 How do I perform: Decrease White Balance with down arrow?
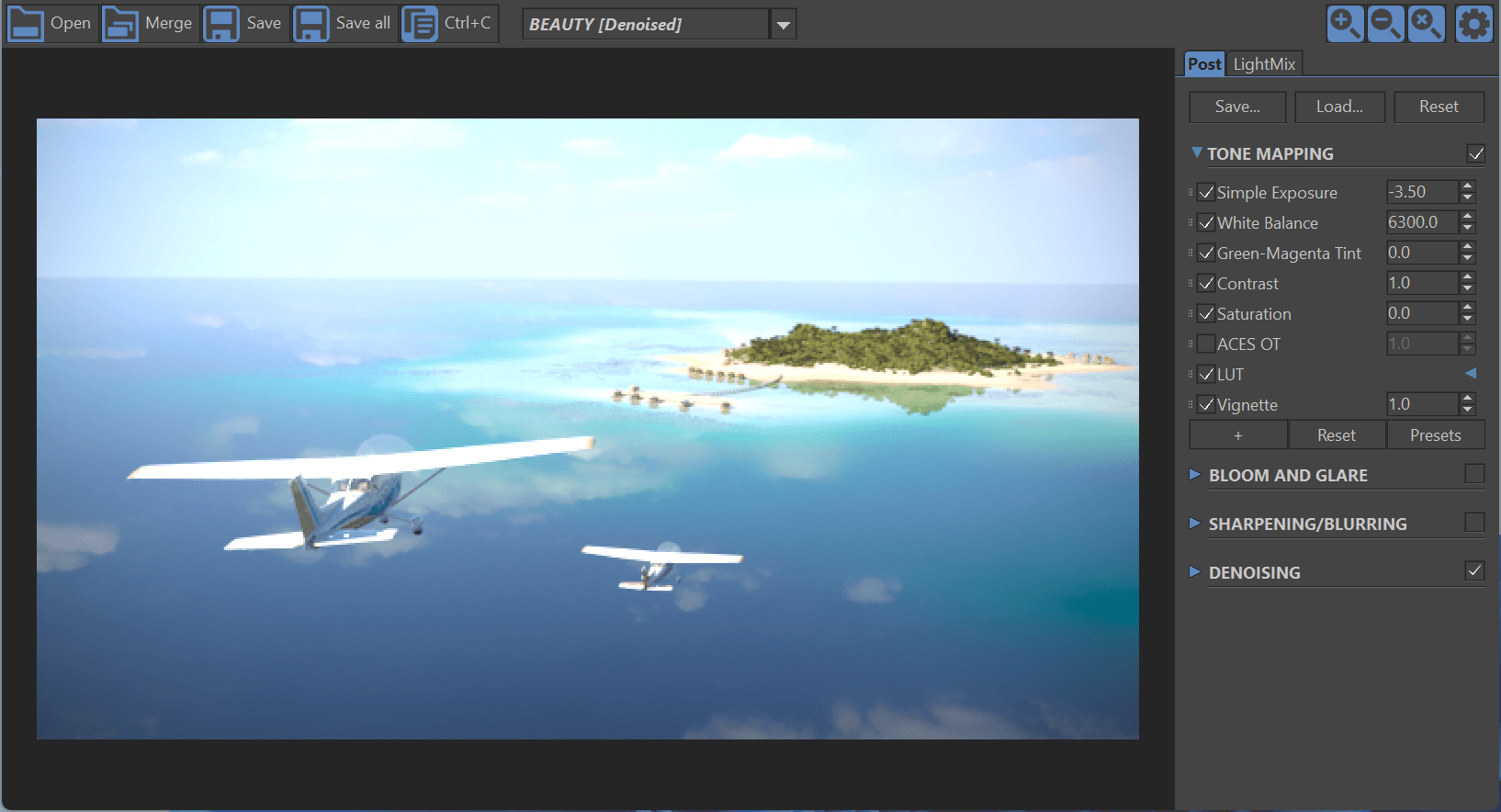(1467, 228)
